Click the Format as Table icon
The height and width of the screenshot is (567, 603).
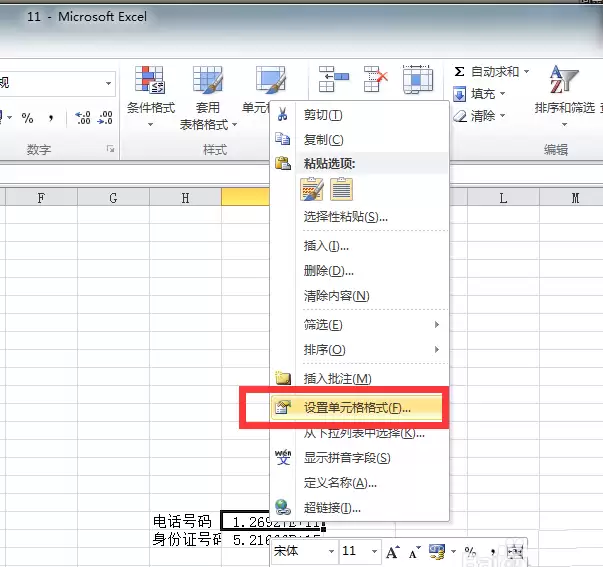click(x=207, y=81)
